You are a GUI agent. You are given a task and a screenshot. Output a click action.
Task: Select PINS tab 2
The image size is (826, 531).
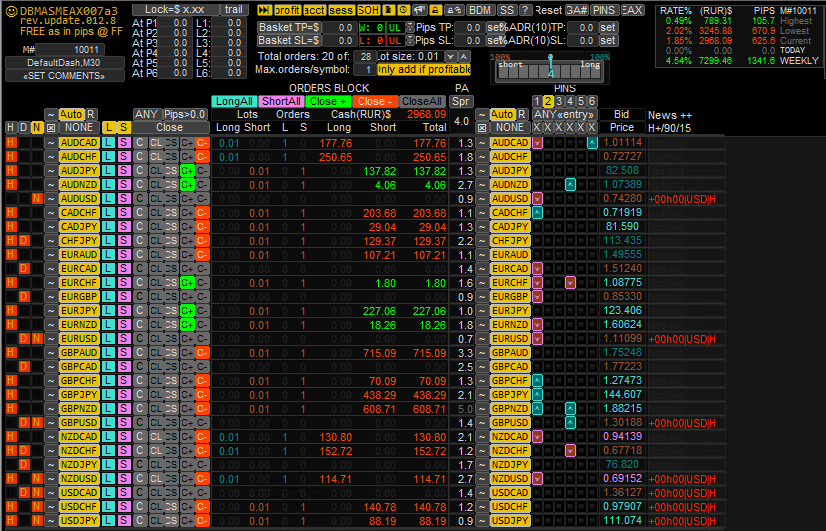point(548,101)
